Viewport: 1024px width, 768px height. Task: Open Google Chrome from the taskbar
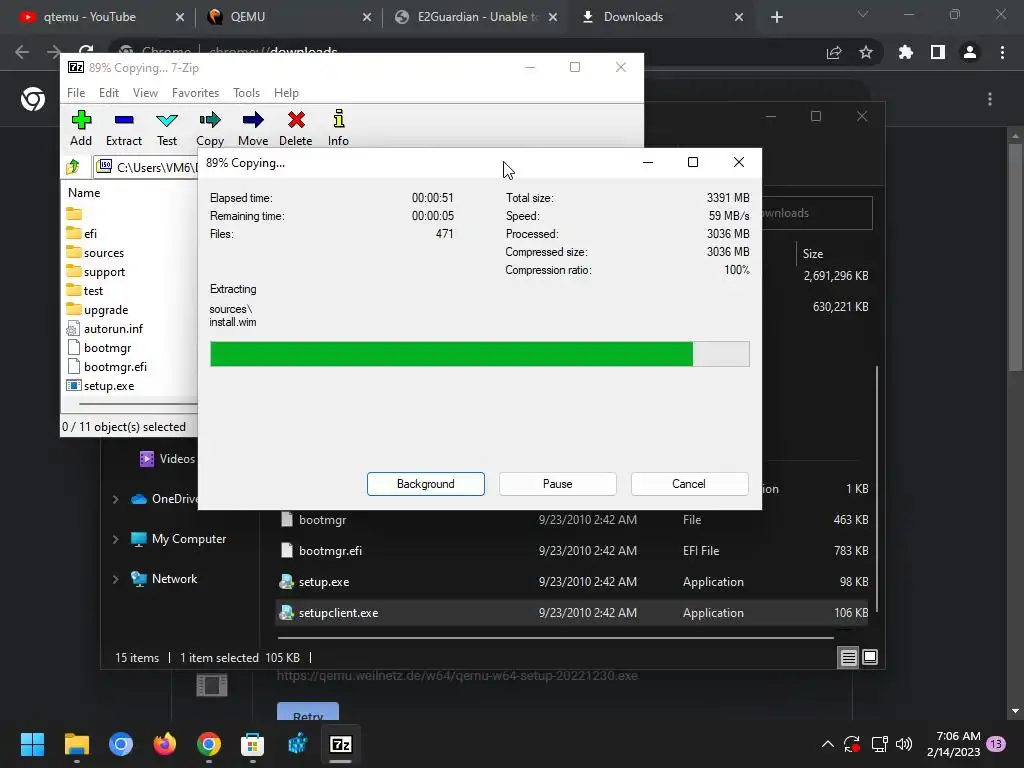(x=208, y=744)
